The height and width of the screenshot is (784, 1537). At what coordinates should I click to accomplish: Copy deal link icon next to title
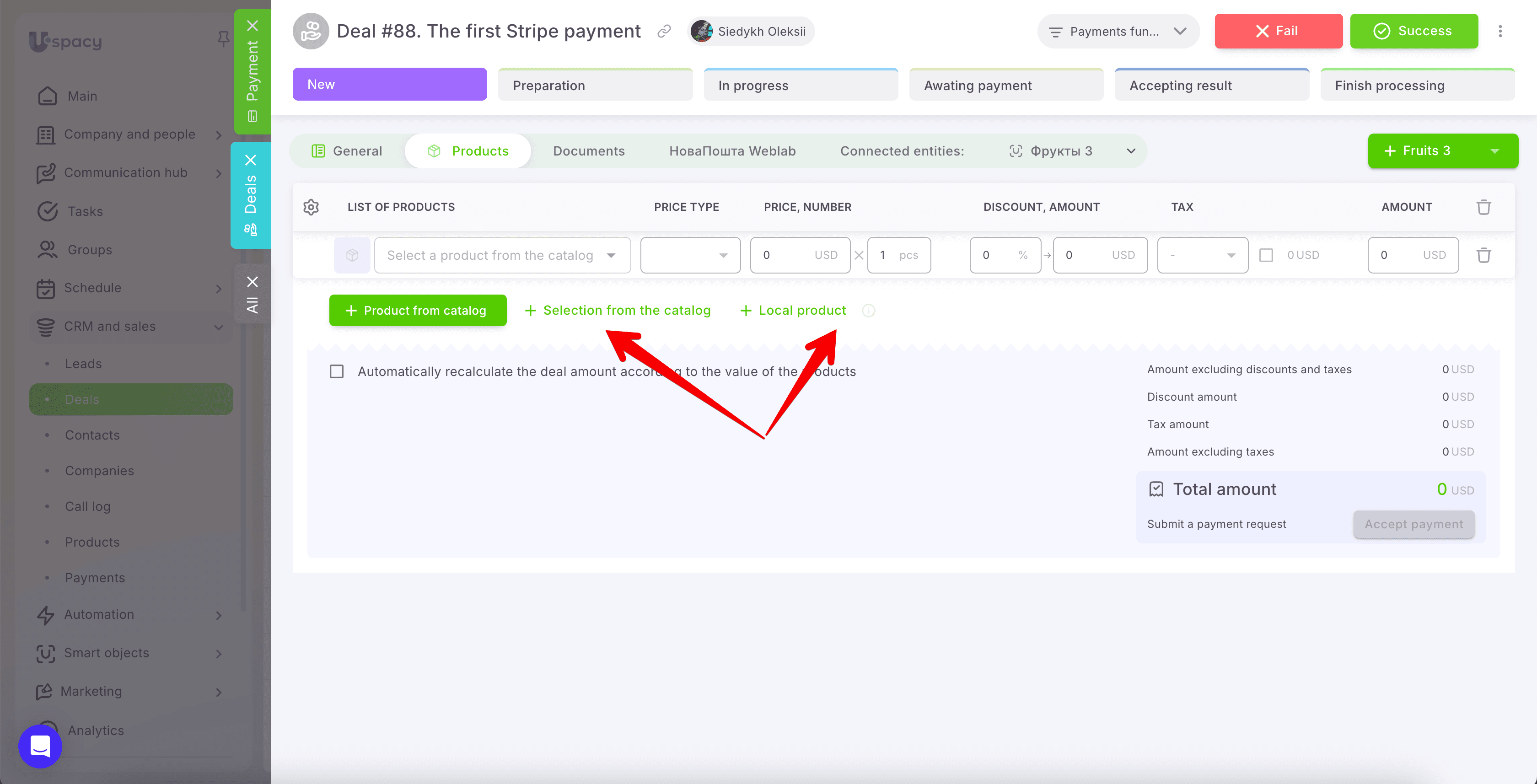[664, 31]
